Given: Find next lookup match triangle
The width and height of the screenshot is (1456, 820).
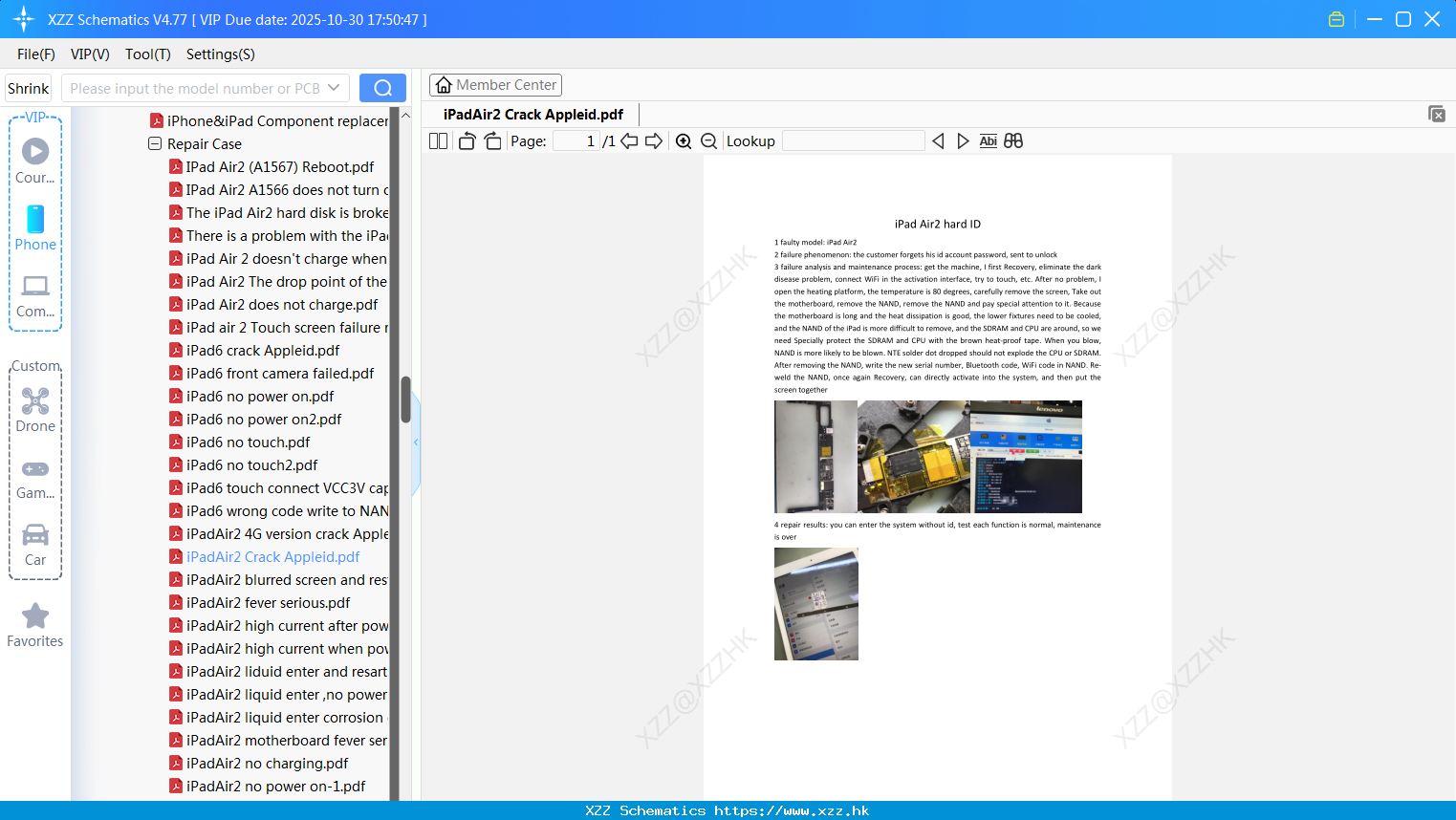Looking at the screenshot, I should tap(963, 140).
